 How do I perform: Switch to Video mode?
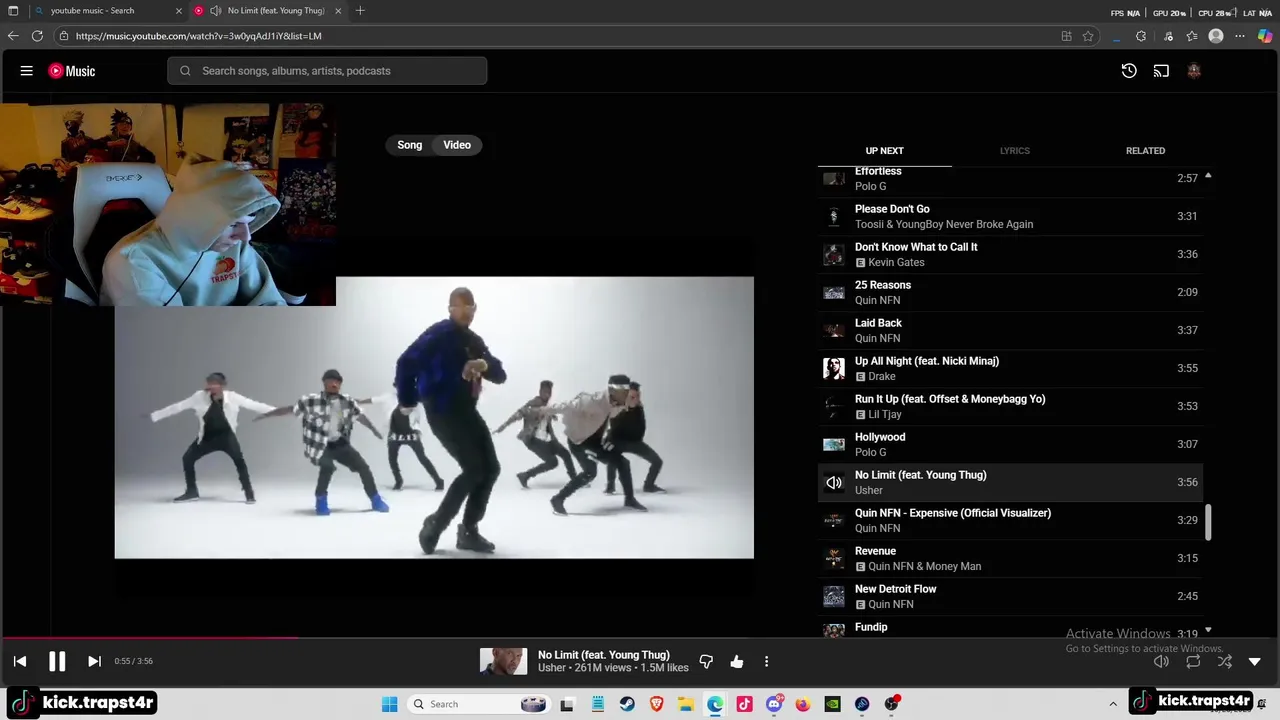point(457,145)
